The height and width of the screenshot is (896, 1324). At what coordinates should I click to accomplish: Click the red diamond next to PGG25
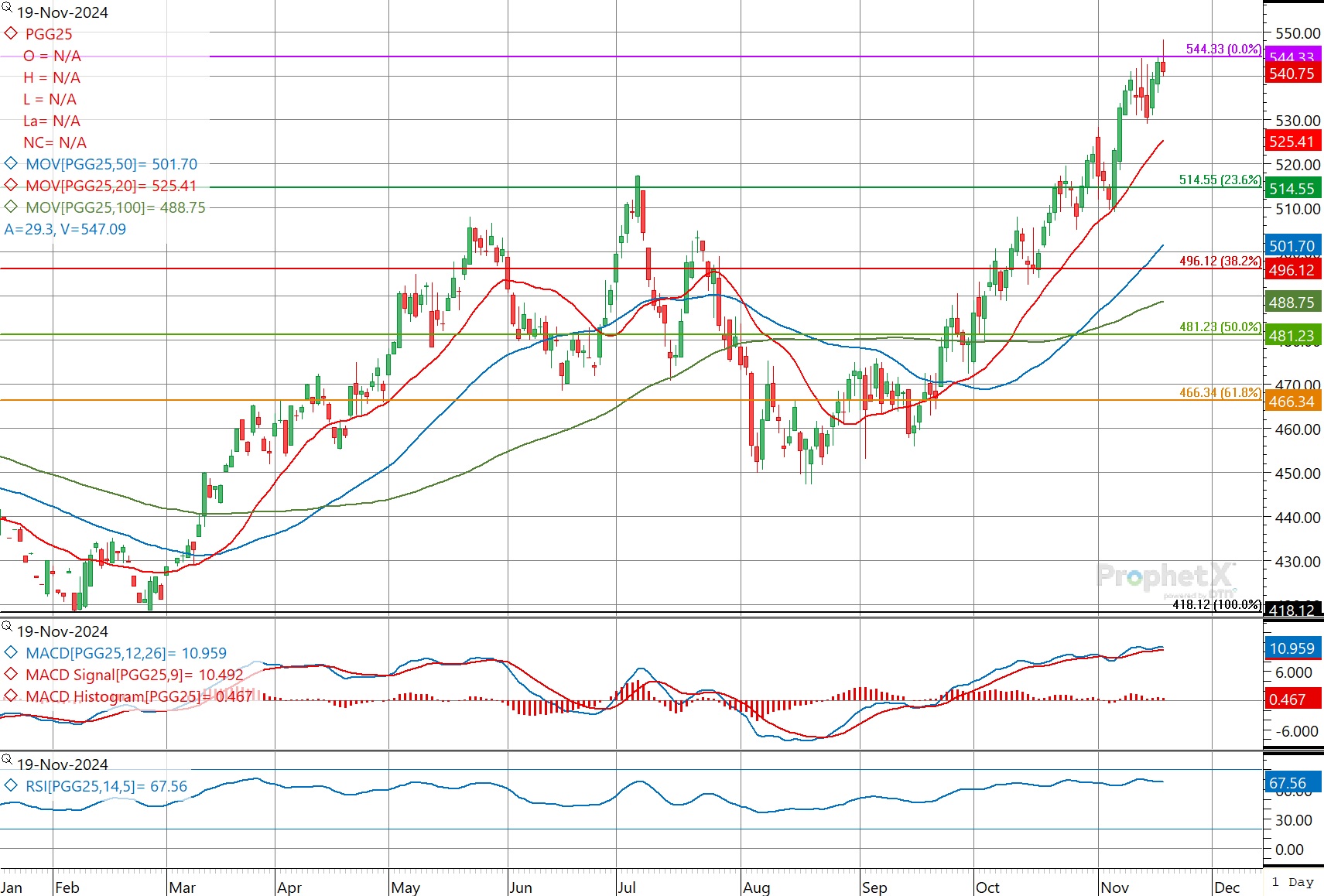point(11,33)
